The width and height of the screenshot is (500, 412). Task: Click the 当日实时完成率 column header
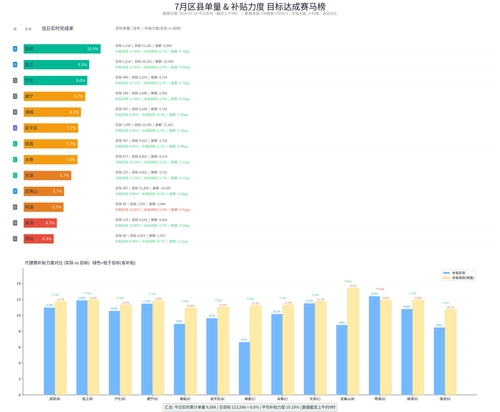click(57, 28)
